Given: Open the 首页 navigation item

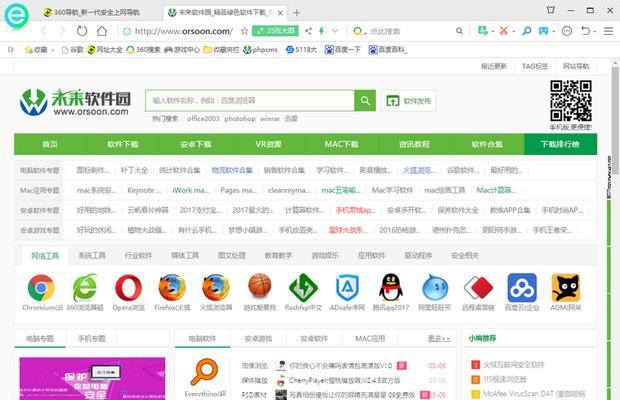Looking at the screenshot, I should (50, 144).
